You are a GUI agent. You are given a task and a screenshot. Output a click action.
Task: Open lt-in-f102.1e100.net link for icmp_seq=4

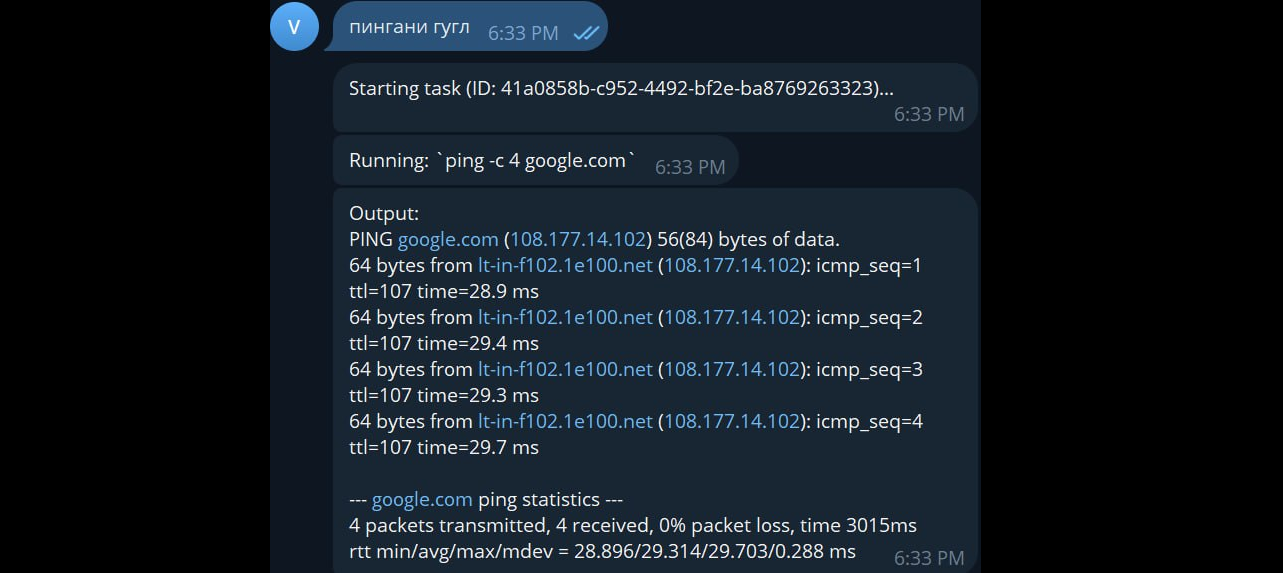coord(565,422)
